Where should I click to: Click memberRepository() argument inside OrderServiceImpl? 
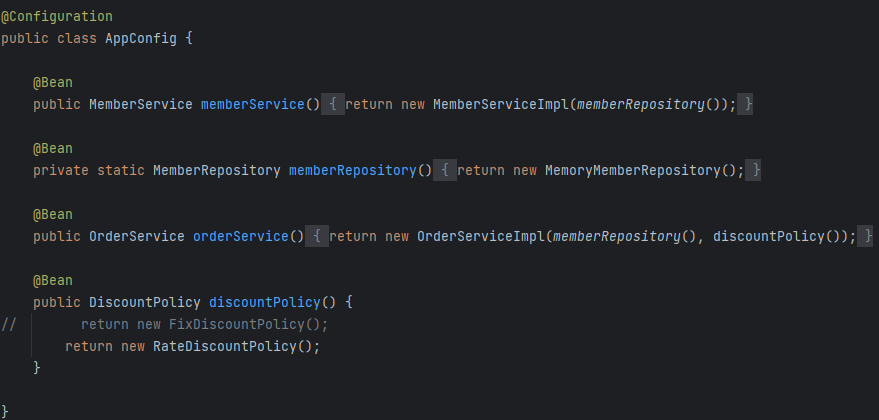(625, 236)
